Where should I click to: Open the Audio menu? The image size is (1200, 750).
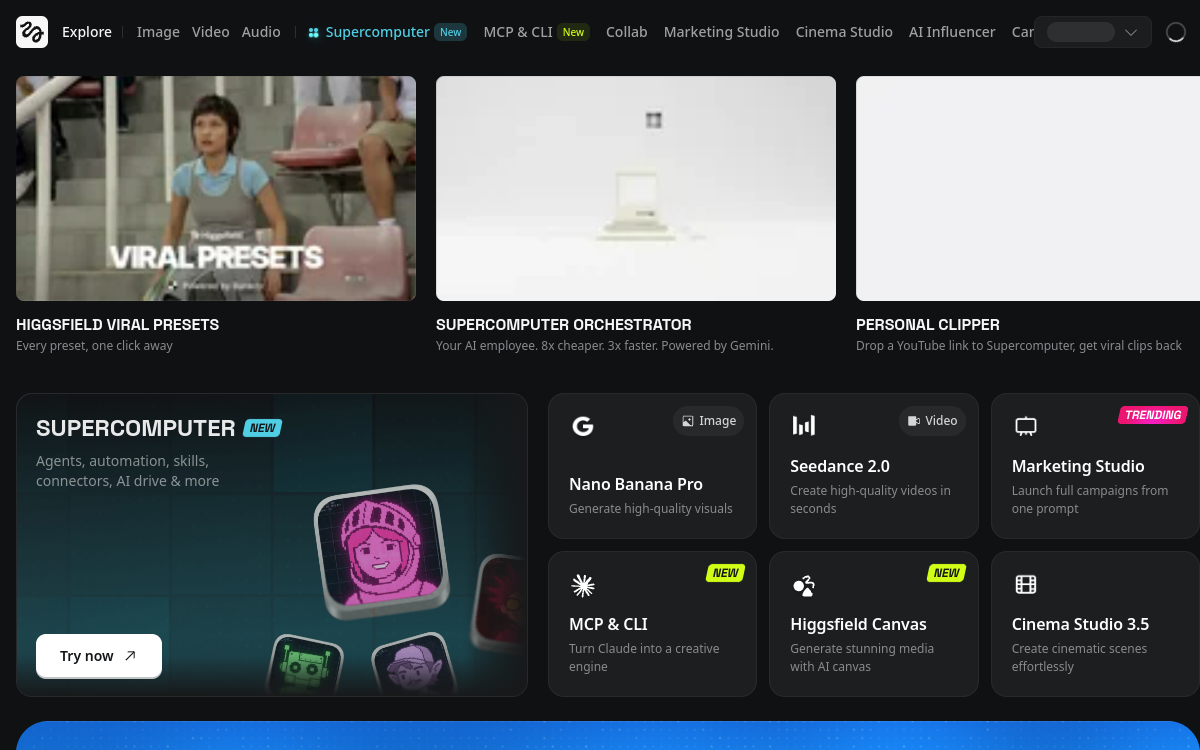coord(261,32)
